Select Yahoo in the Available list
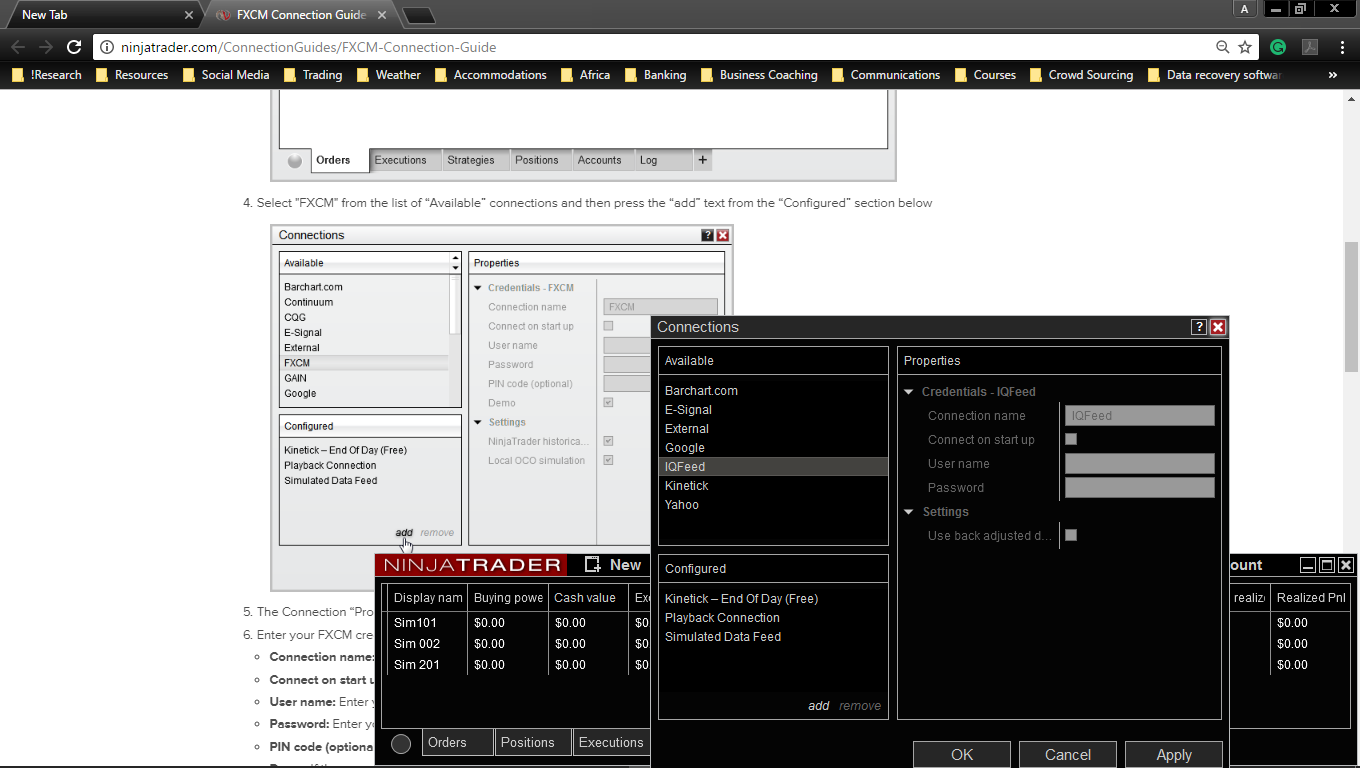 point(773,505)
